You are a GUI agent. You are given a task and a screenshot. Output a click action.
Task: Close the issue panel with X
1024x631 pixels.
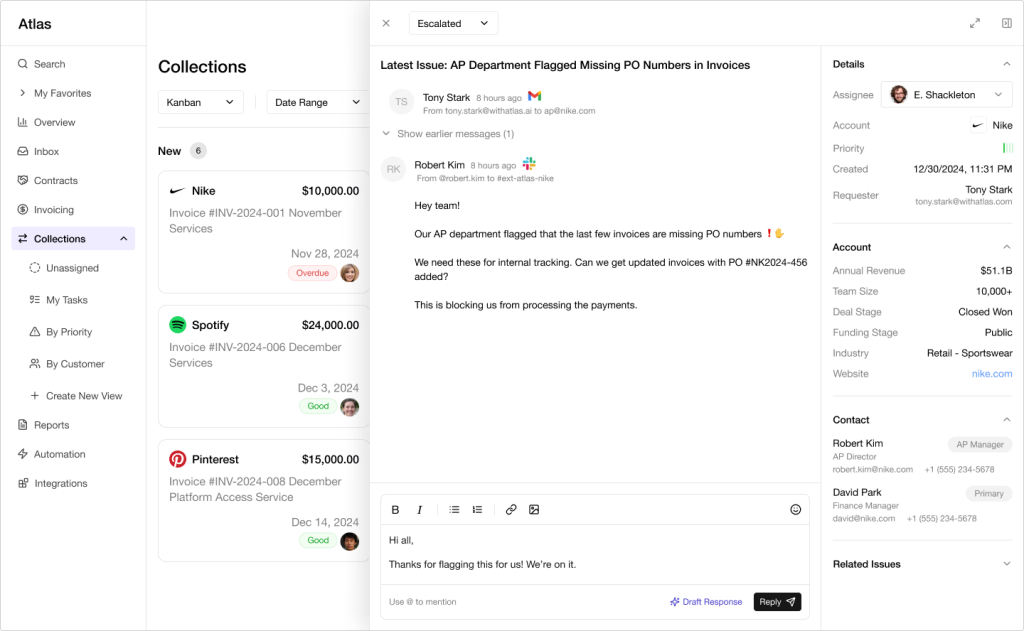coord(386,24)
